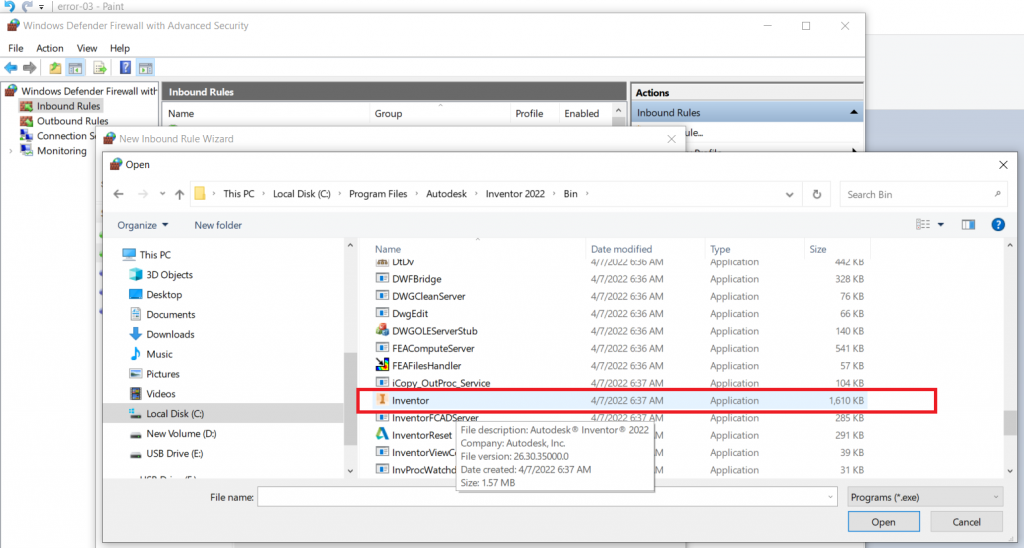Click the back arrow in Open dialog
Image resolution: width=1024 pixels, height=548 pixels.
pyautogui.click(x=119, y=194)
